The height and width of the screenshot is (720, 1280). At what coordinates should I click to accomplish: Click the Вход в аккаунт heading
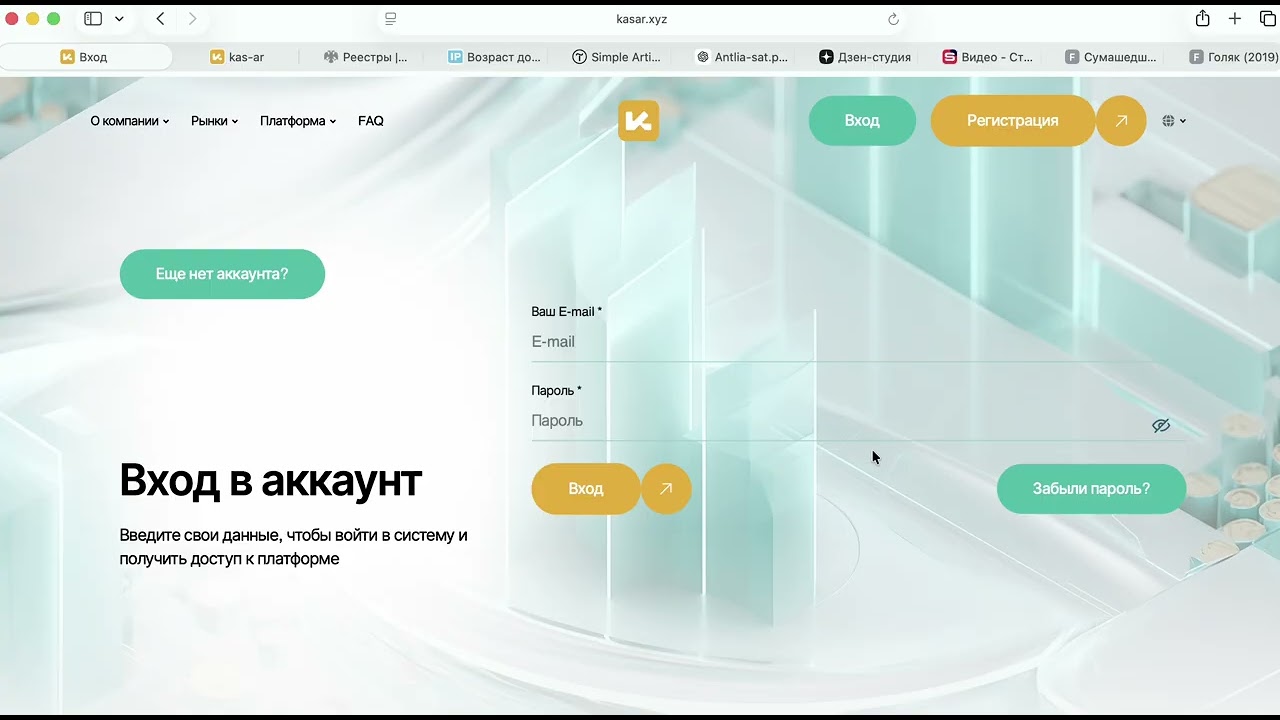tap(270, 481)
